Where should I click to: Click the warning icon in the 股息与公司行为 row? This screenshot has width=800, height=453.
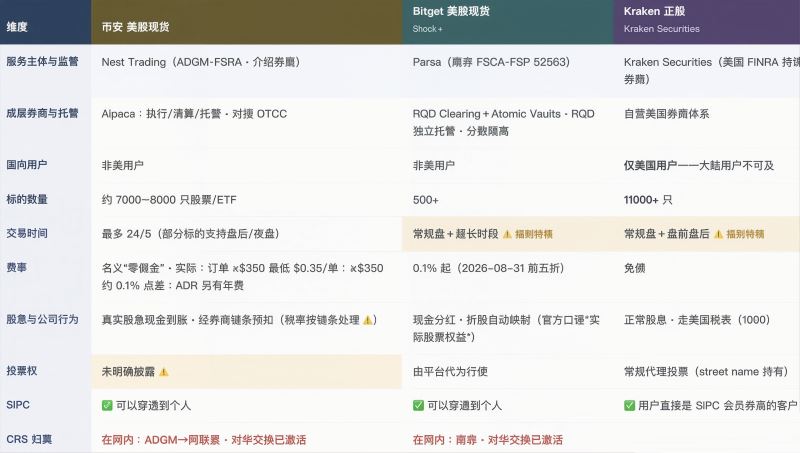[x=367, y=320]
